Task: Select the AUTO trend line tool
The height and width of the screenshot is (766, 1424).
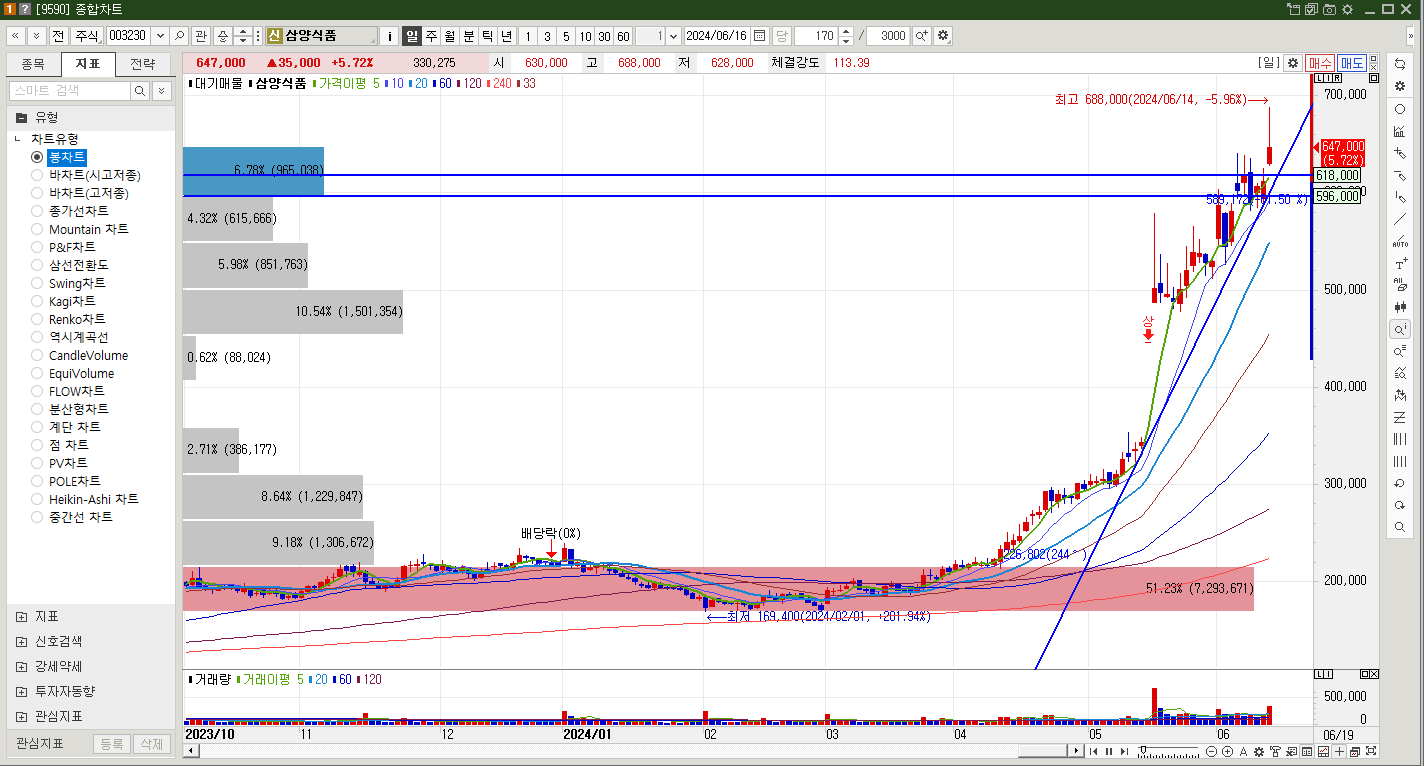Action: pyautogui.click(x=1400, y=241)
